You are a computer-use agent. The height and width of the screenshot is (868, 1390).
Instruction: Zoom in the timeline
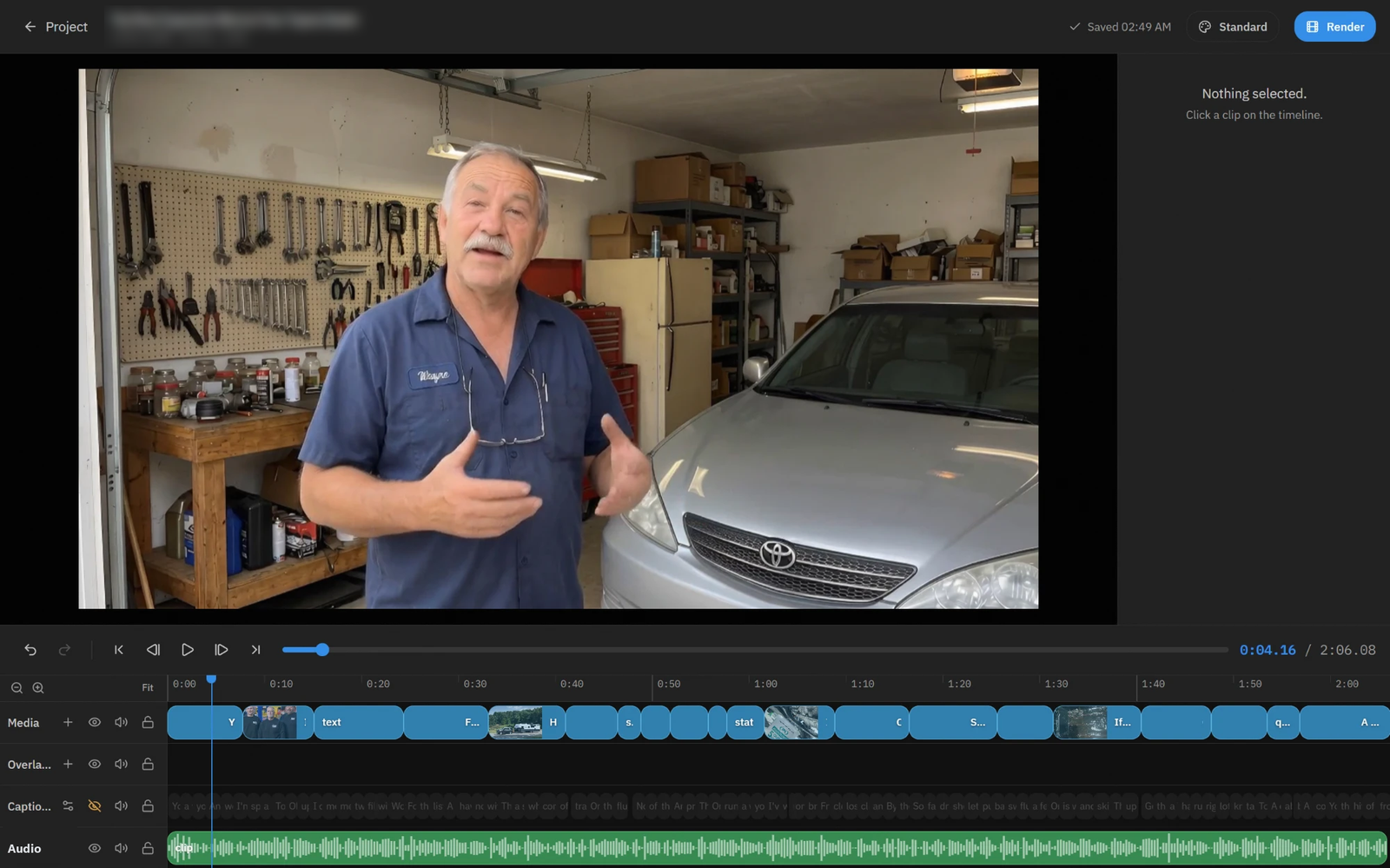[38, 687]
